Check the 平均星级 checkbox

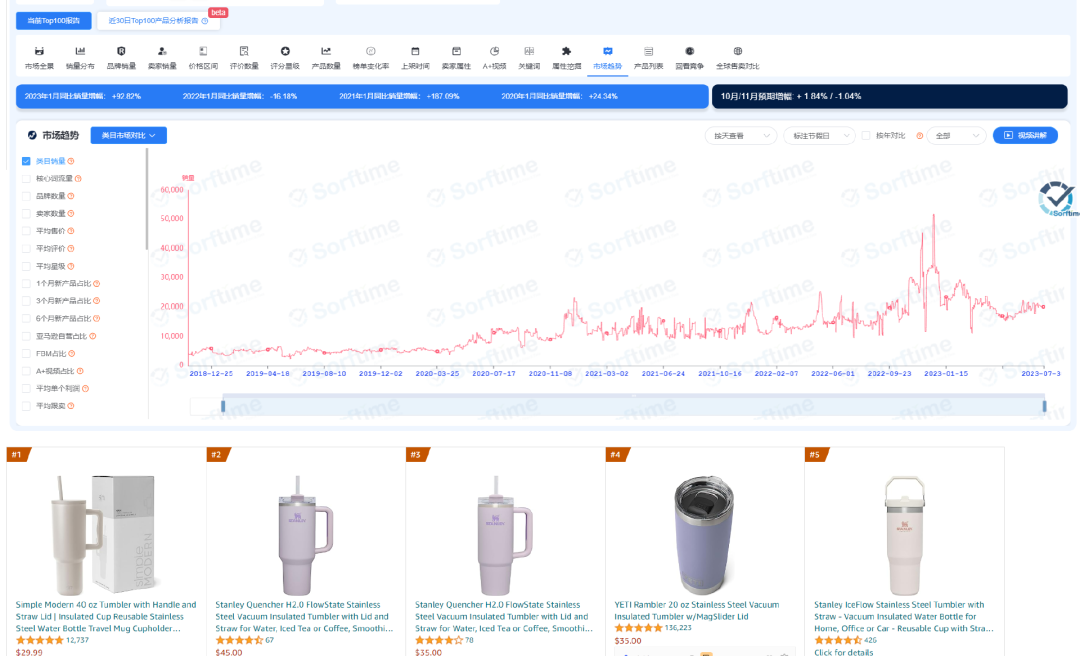click(x=26, y=266)
